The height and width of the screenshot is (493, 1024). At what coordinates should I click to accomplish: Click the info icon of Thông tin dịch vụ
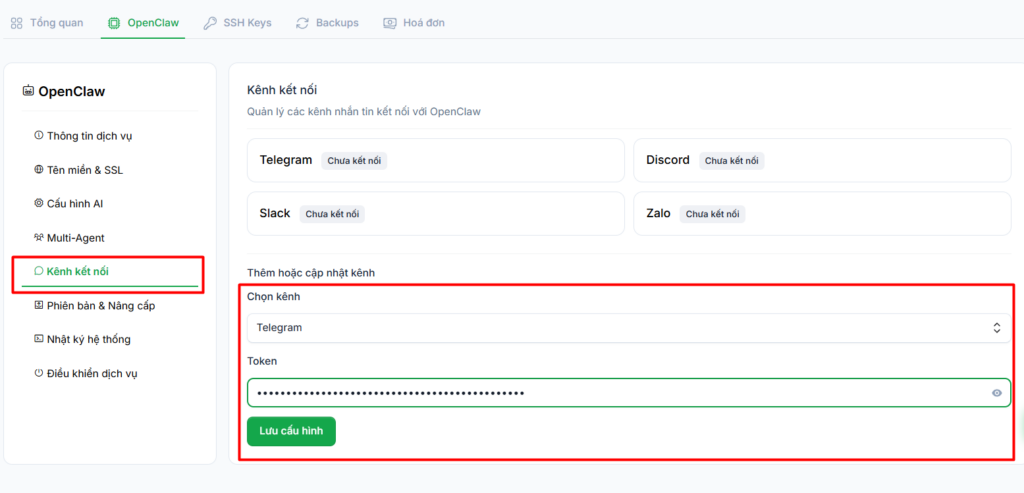tap(39, 135)
